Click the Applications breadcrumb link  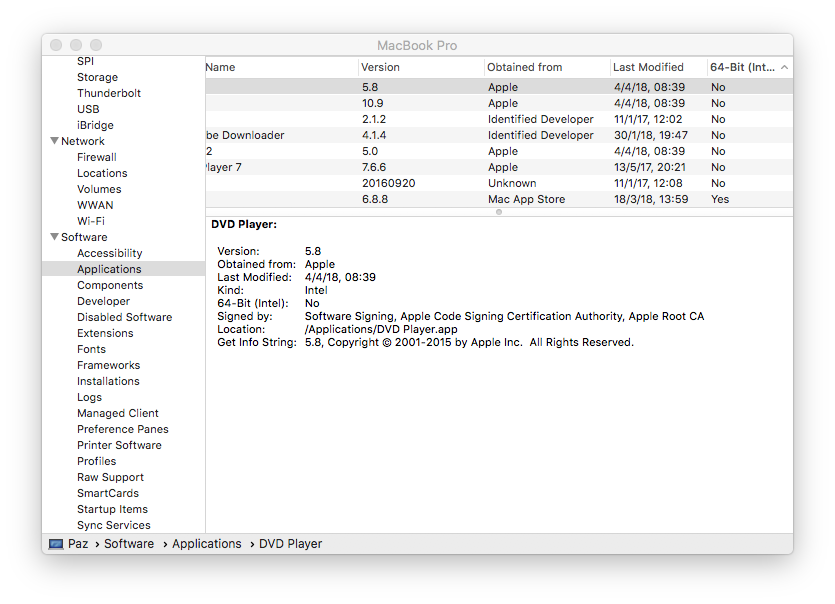[x=206, y=543]
